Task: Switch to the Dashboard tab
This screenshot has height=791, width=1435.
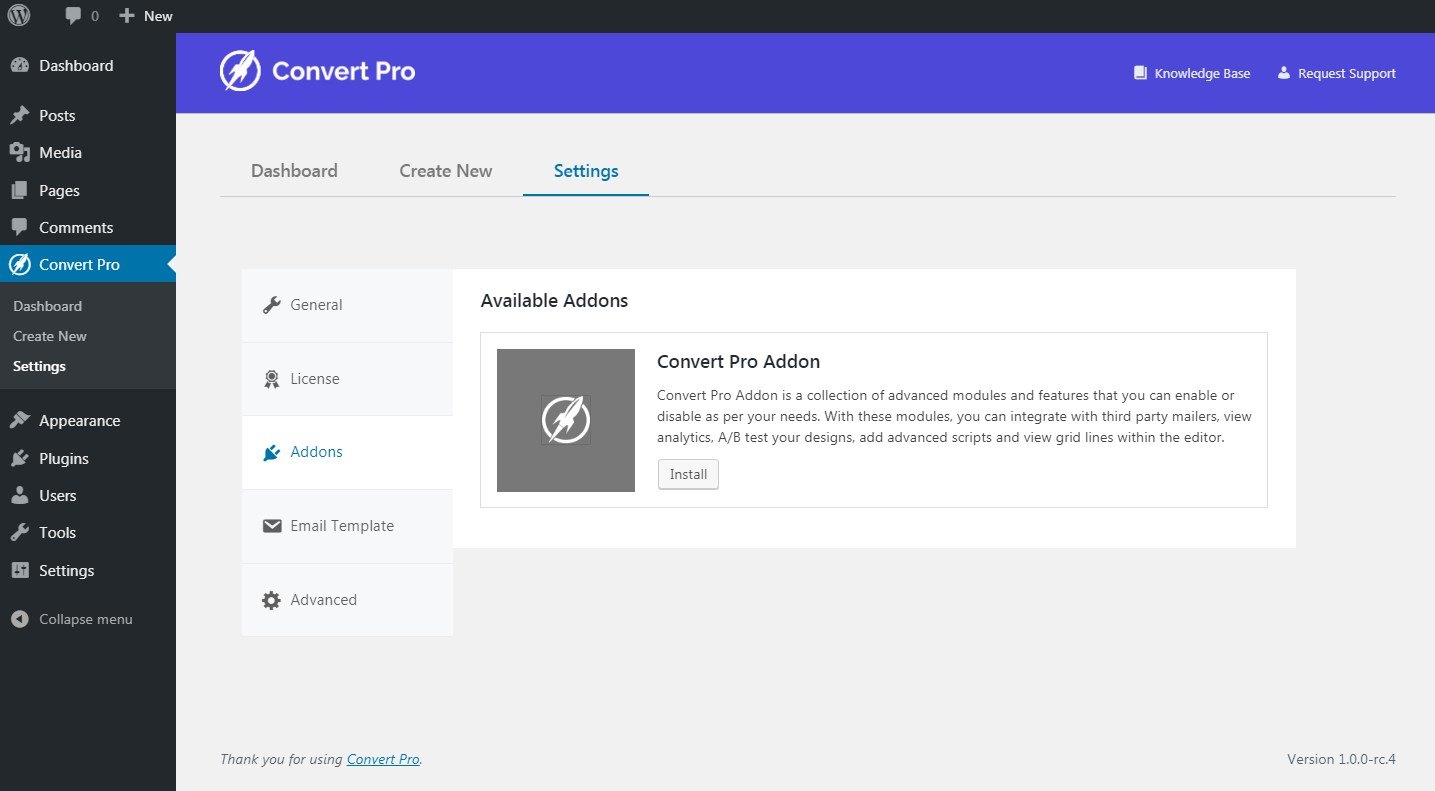Action: (x=294, y=171)
